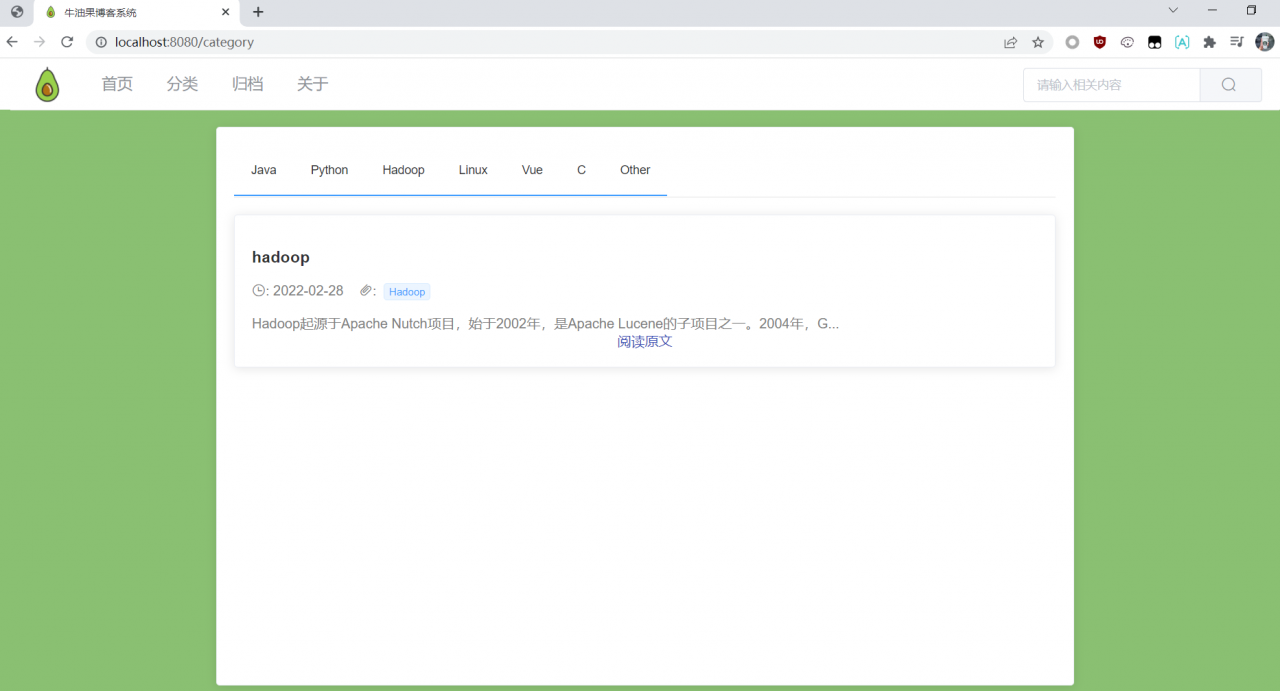This screenshot has width=1280, height=691.
Task: Click the media control playlist icon
Action: pyautogui.click(x=1237, y=42)
